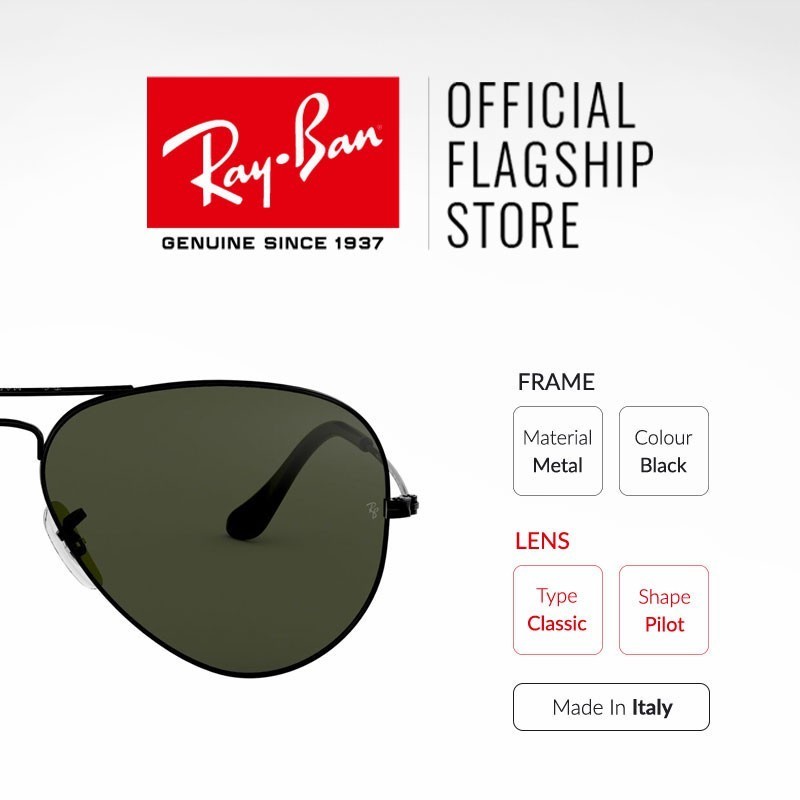The image size is (800, 800).
Task: Click the word STORE in the heading
Action: [513, 225]
